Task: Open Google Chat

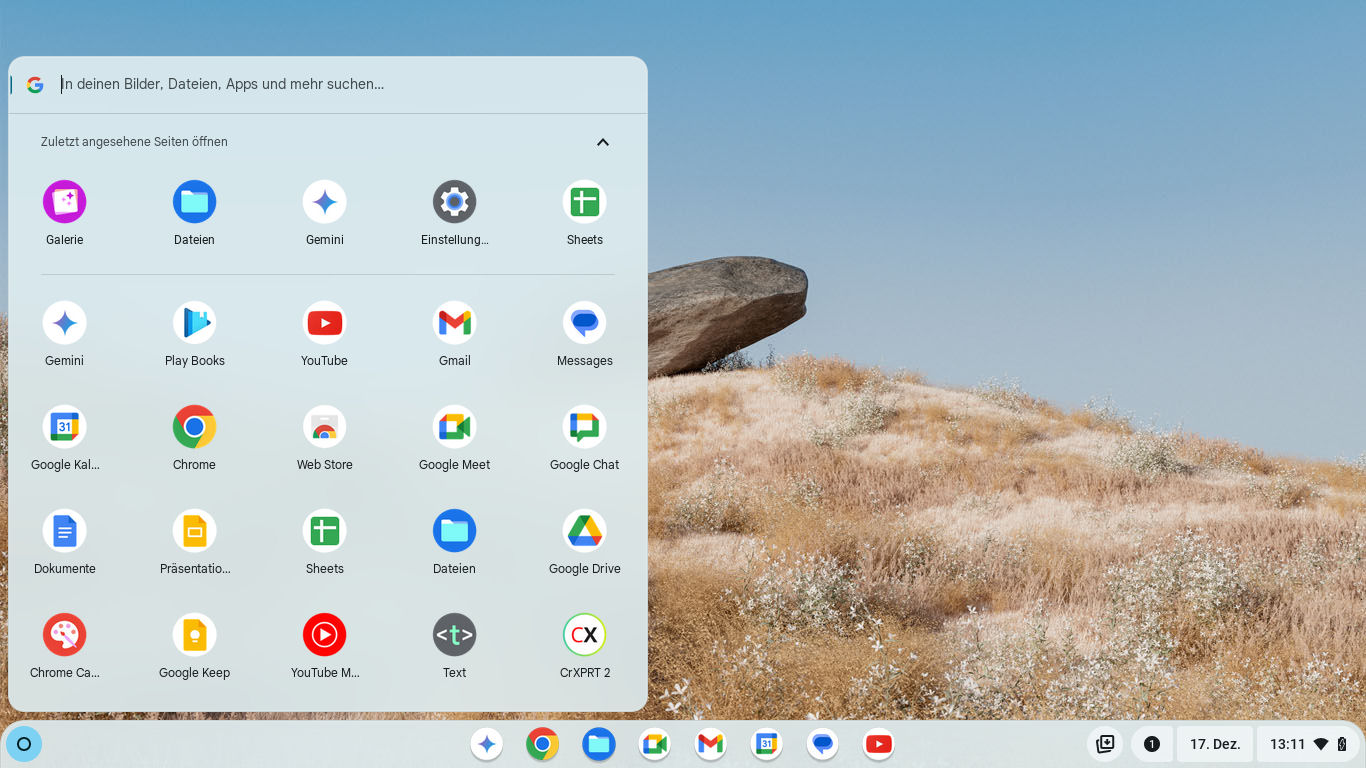Action: (x=584, y=427)
